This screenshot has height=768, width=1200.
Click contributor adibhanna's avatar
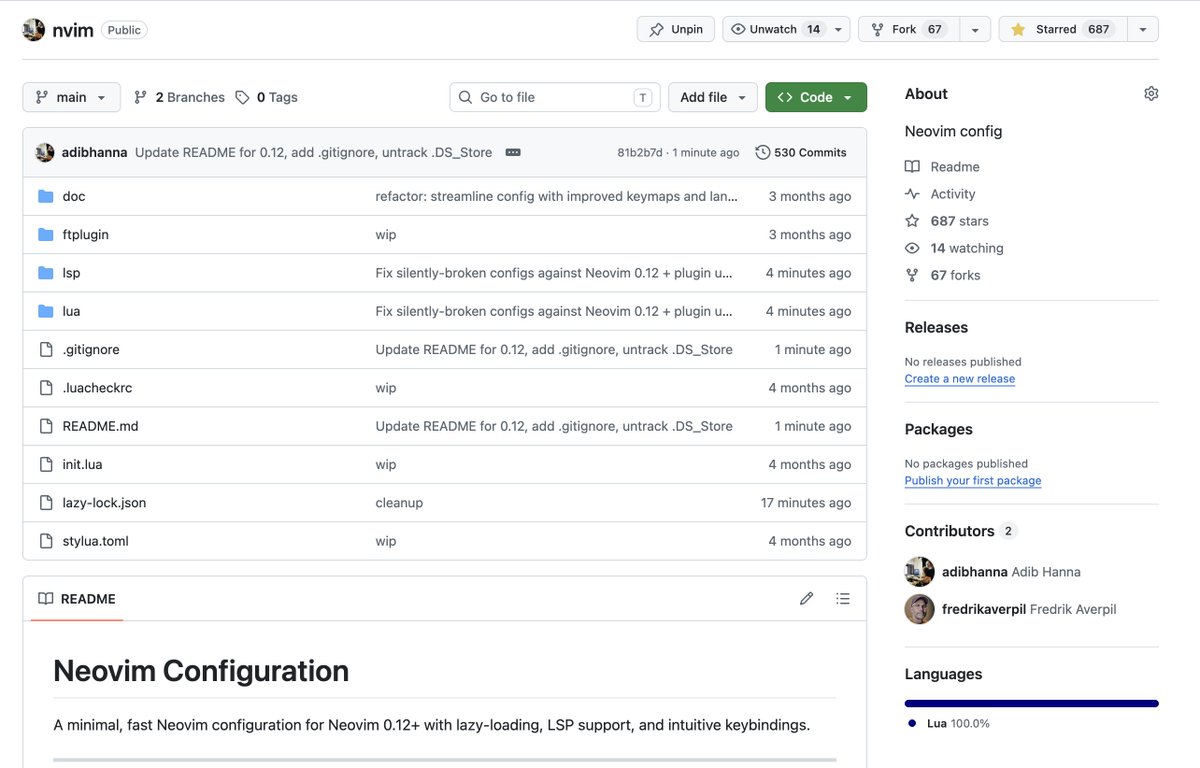[920, 572]
